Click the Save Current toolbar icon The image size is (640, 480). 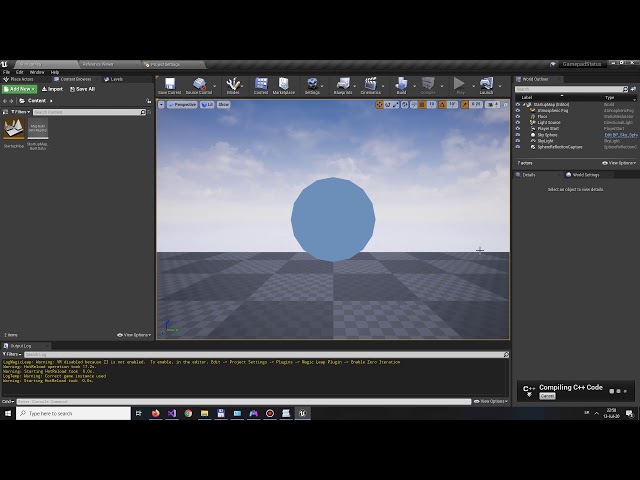pyautogui.click(x=169, y=86)
